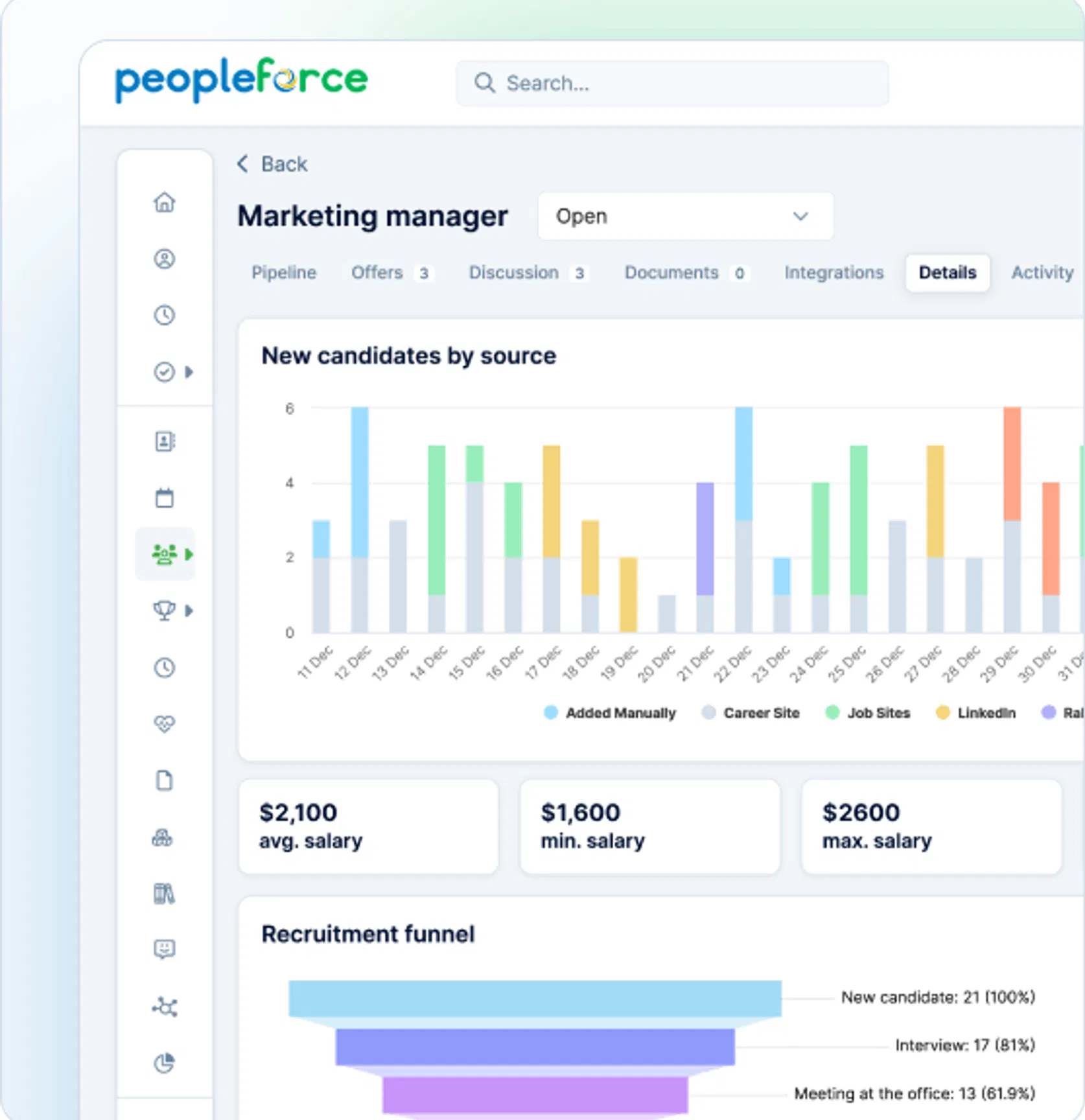Switch to the Activity tab

(1043, 273)
